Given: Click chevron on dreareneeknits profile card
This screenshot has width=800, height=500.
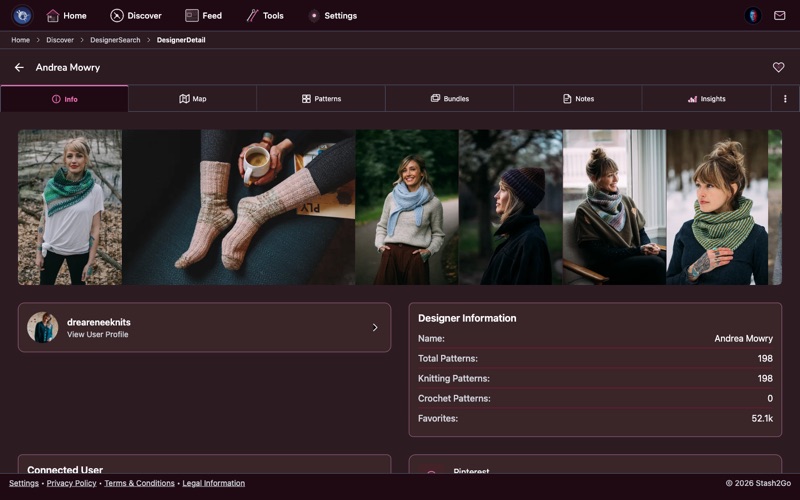Looking at the screenshot, I should click(x=375, y=328).
